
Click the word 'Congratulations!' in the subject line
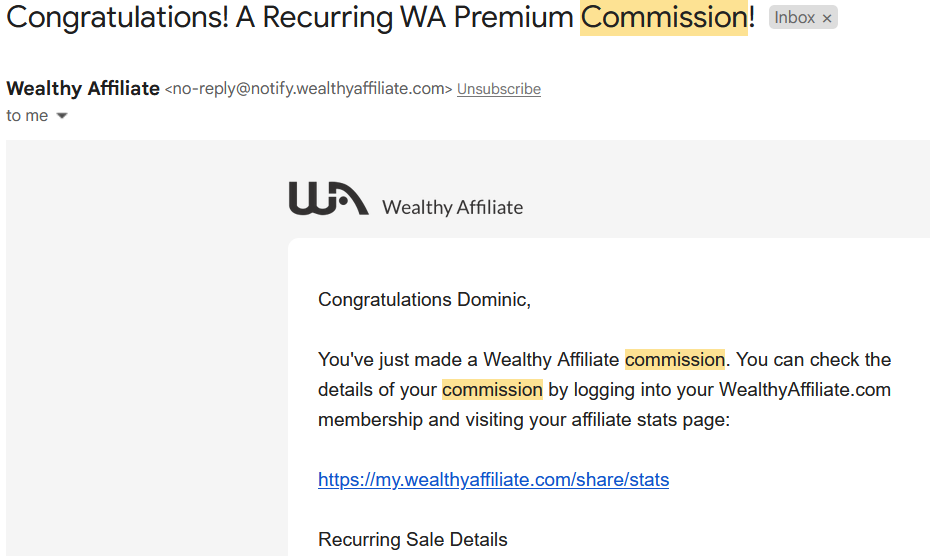coord(117,17)
